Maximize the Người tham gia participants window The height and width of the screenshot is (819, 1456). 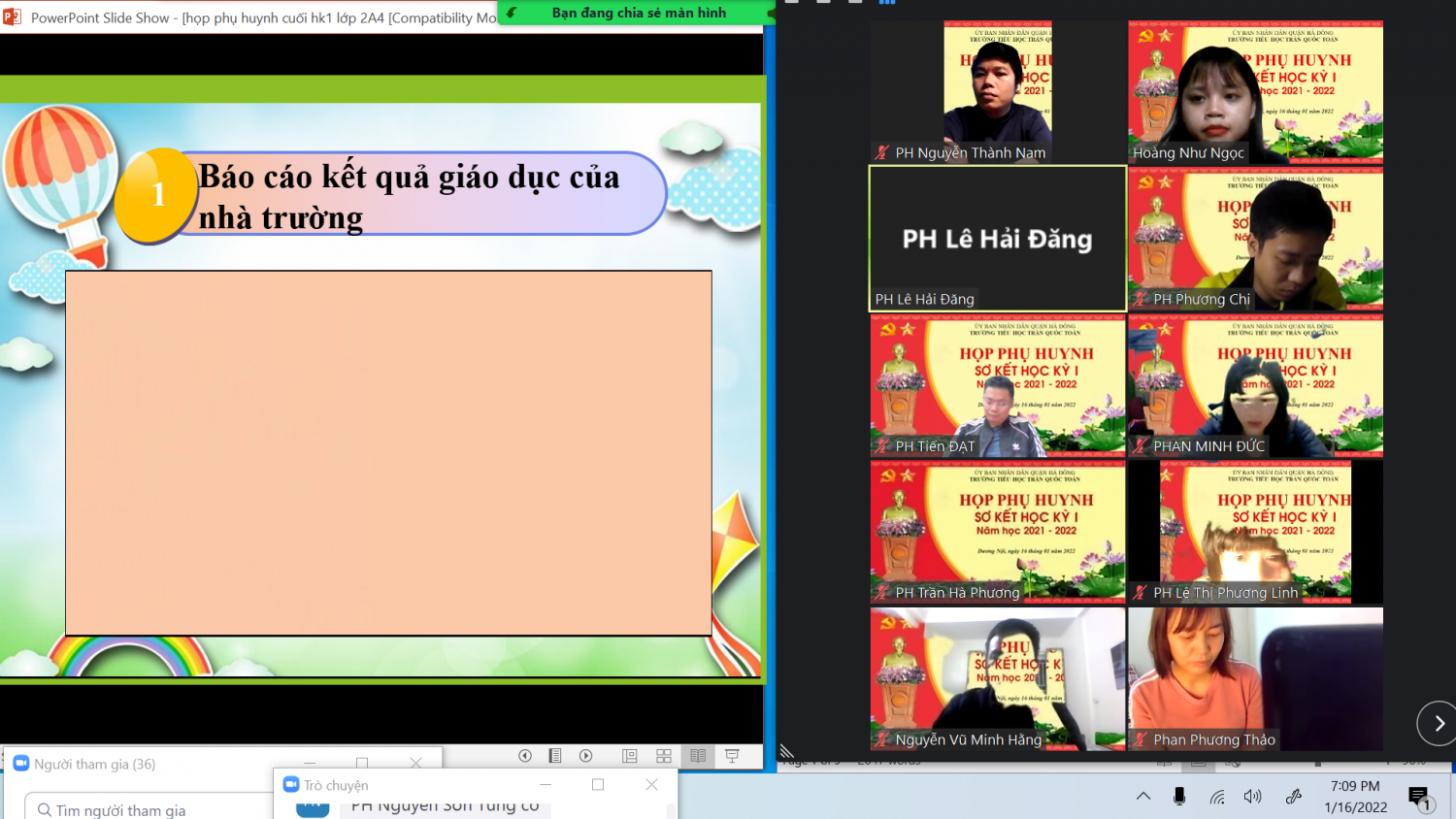pos(362,764)
